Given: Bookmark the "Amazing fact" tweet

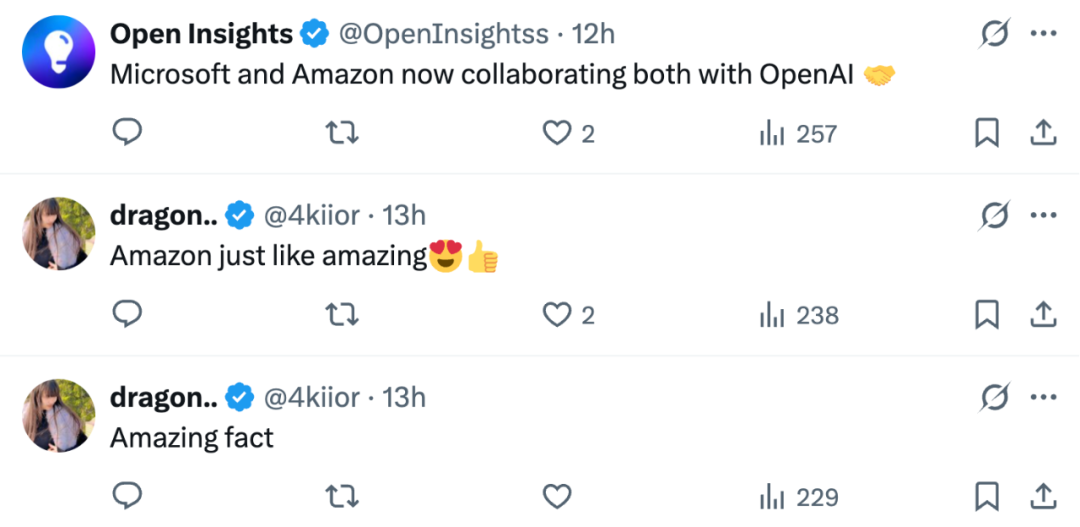Looking at the screenshot, I should click(x=987, y=497).
